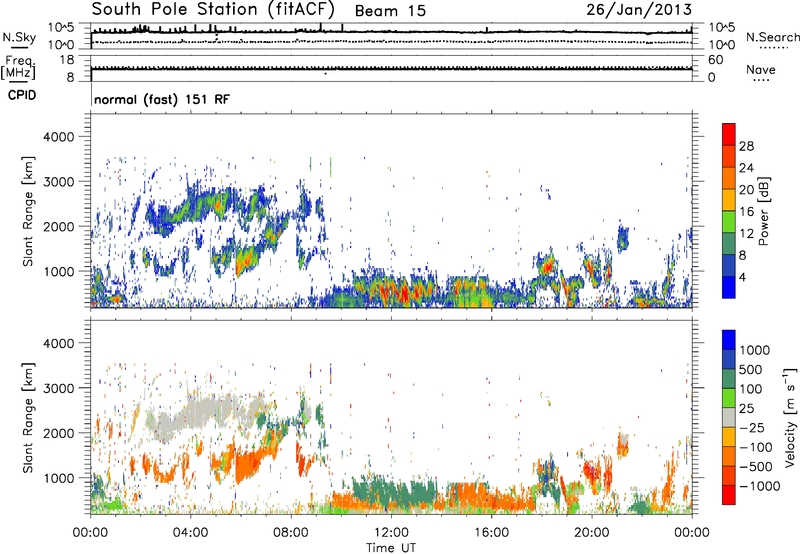Select the "Time UT" axis title
This screenshot has width=800, height=554.
click(391, 548)
